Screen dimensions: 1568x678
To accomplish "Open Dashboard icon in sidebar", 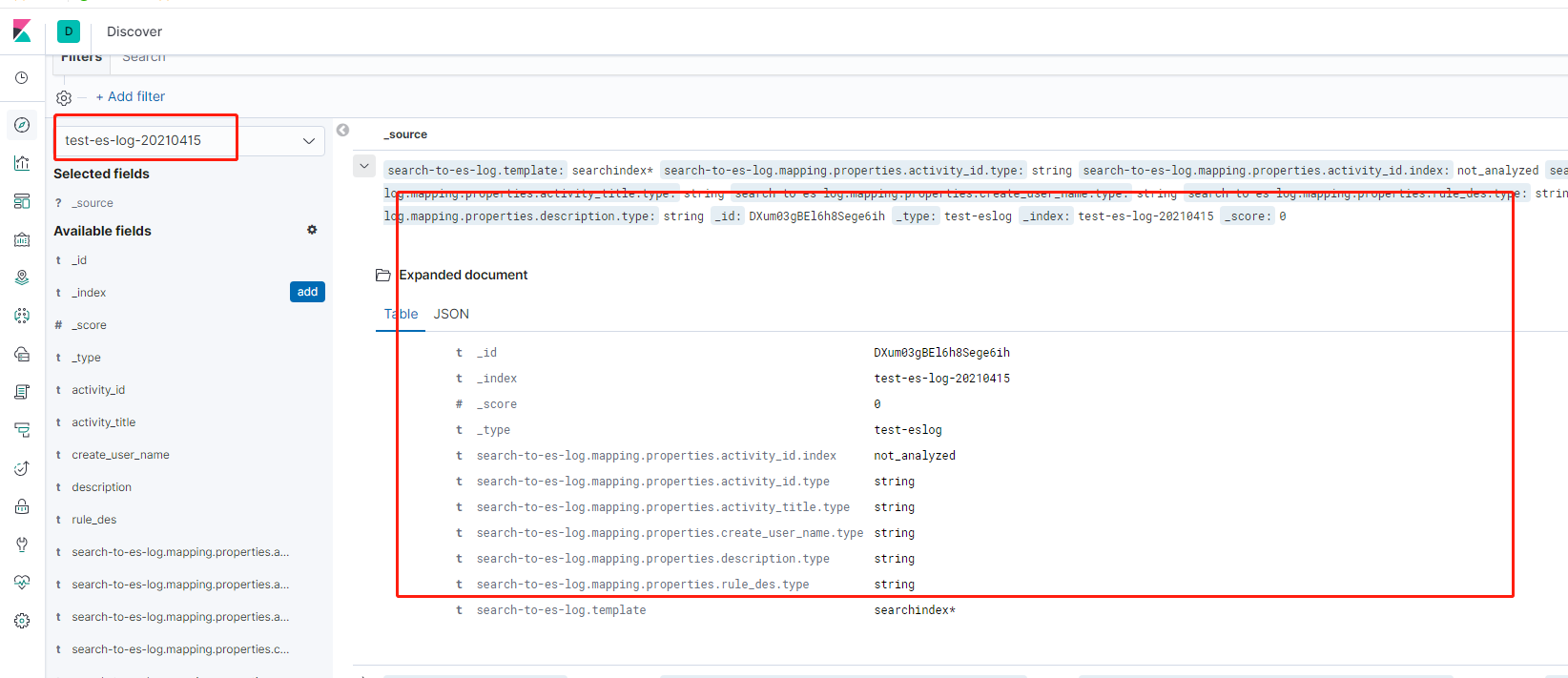I will click(22, 201).
